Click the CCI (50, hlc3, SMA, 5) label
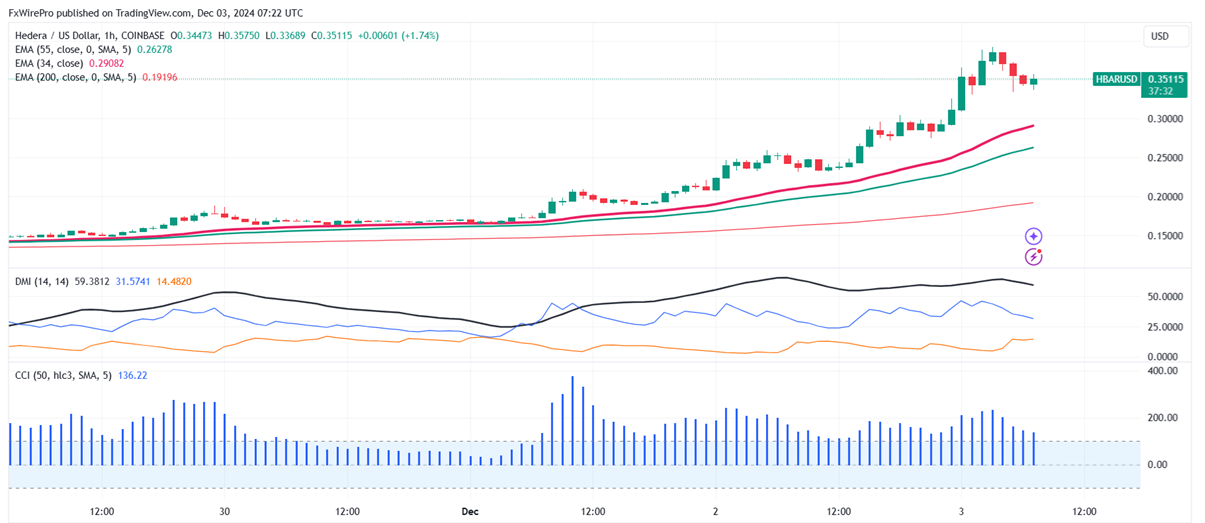The height and width of the screenshot is (523, 1205). 61,375
